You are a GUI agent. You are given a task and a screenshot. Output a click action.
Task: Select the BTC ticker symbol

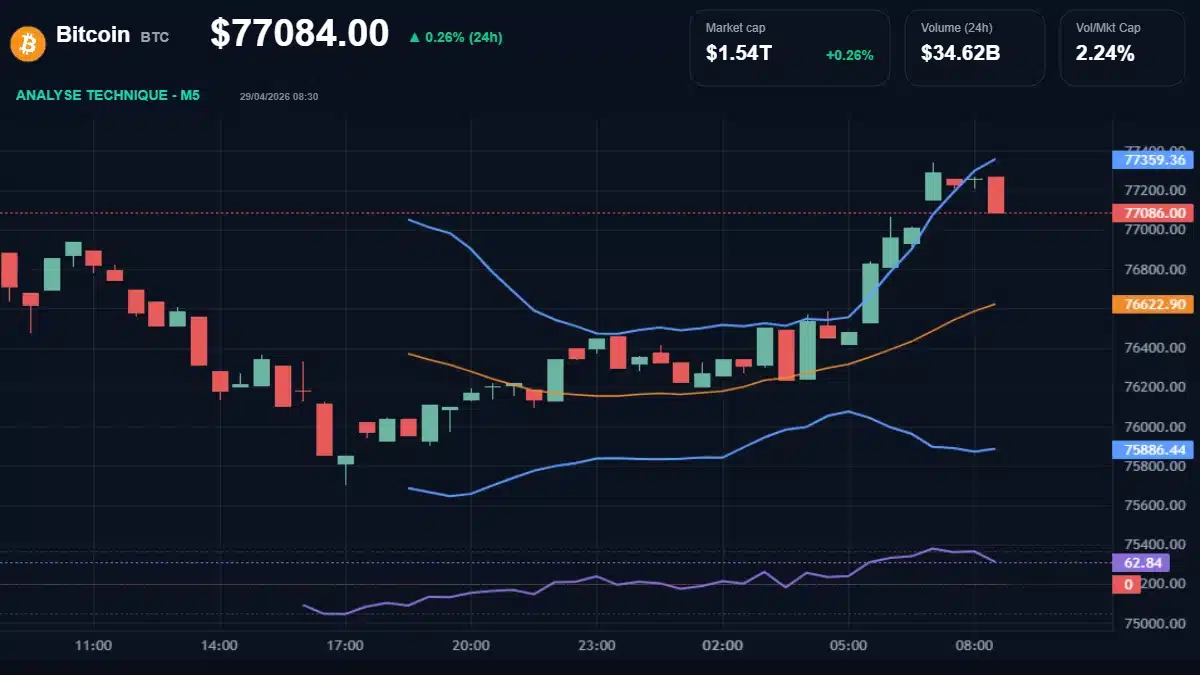click(156, 37)
